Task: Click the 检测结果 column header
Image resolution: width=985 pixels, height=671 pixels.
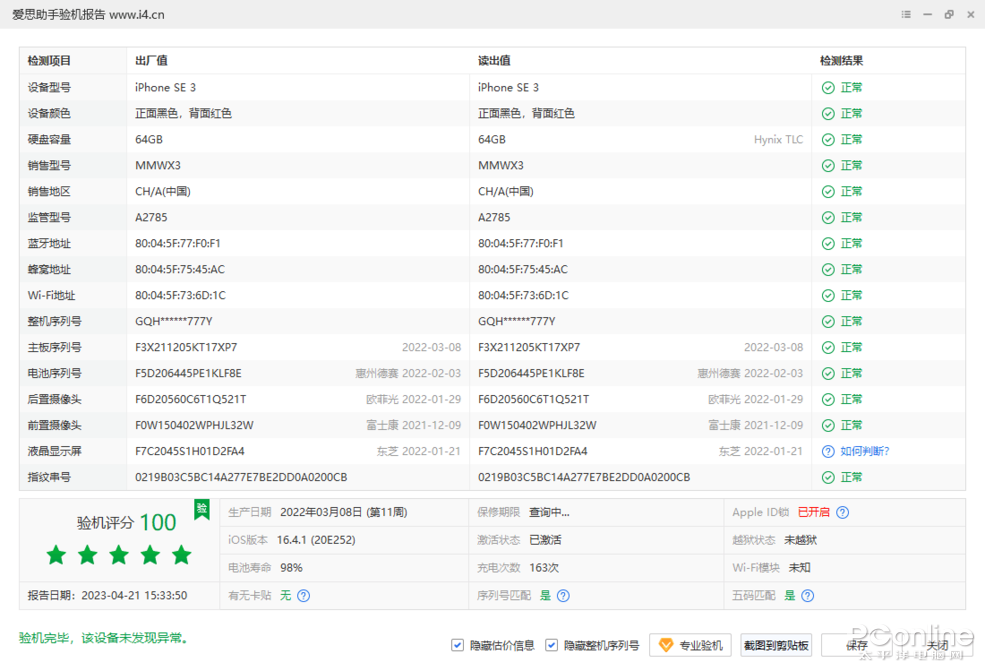Action: (841, 61)
